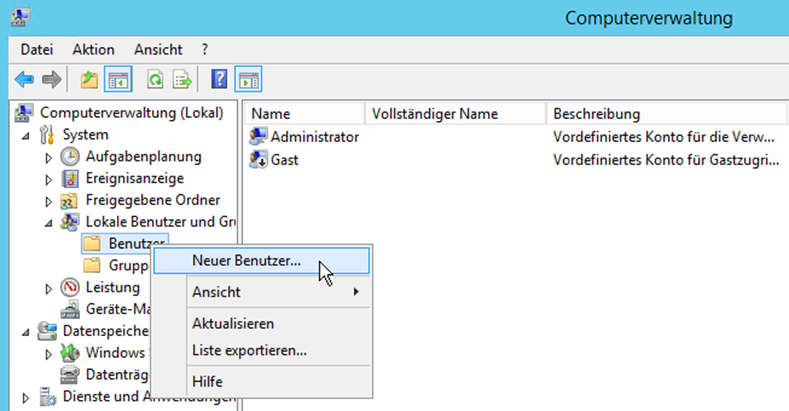
Task: Select the Administrator user account
Action: coord(314,136)
